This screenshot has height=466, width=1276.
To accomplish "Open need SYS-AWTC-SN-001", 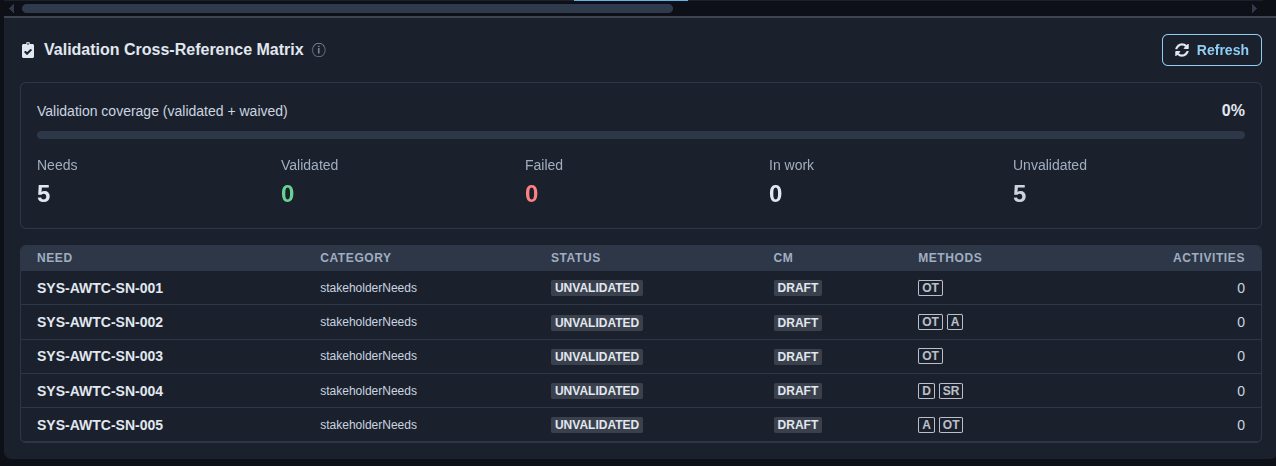I will point(100,288).
